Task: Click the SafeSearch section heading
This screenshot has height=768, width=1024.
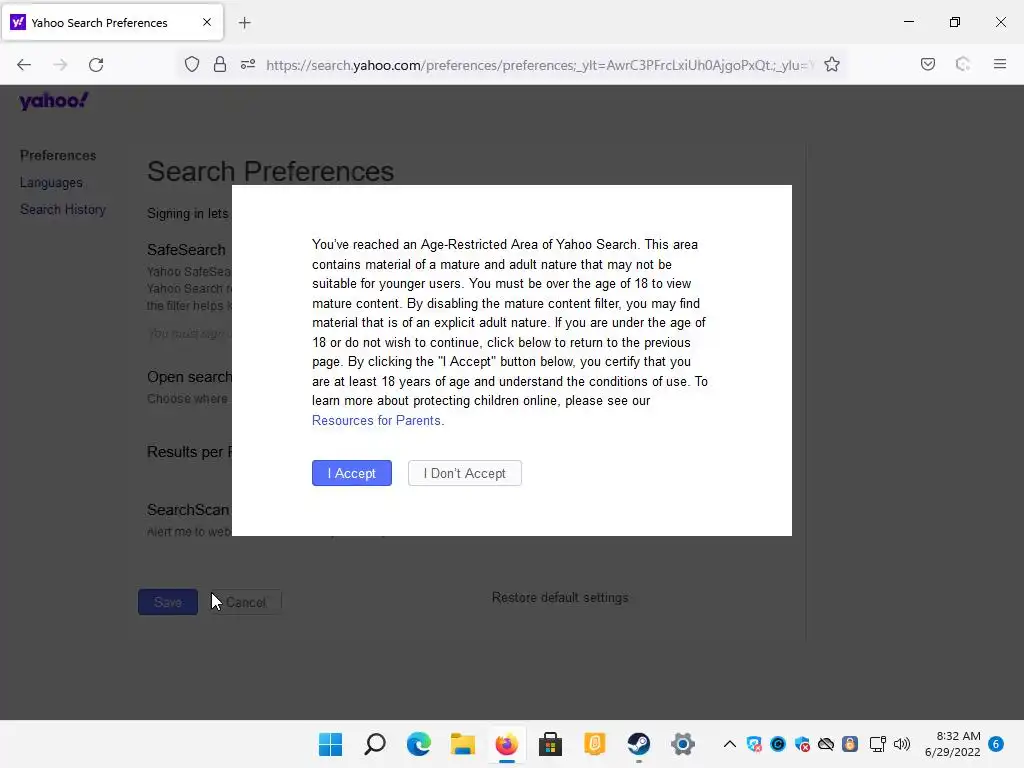Action: point(186,249)
